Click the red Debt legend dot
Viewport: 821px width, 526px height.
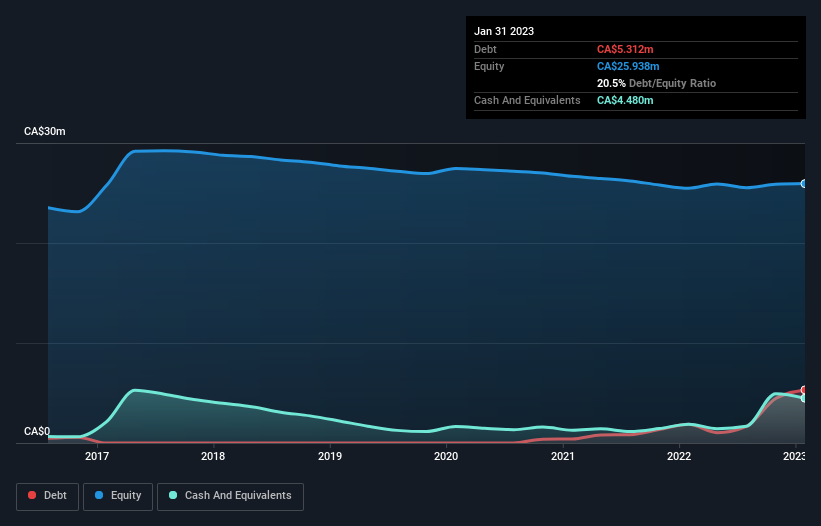coord(32,495)
